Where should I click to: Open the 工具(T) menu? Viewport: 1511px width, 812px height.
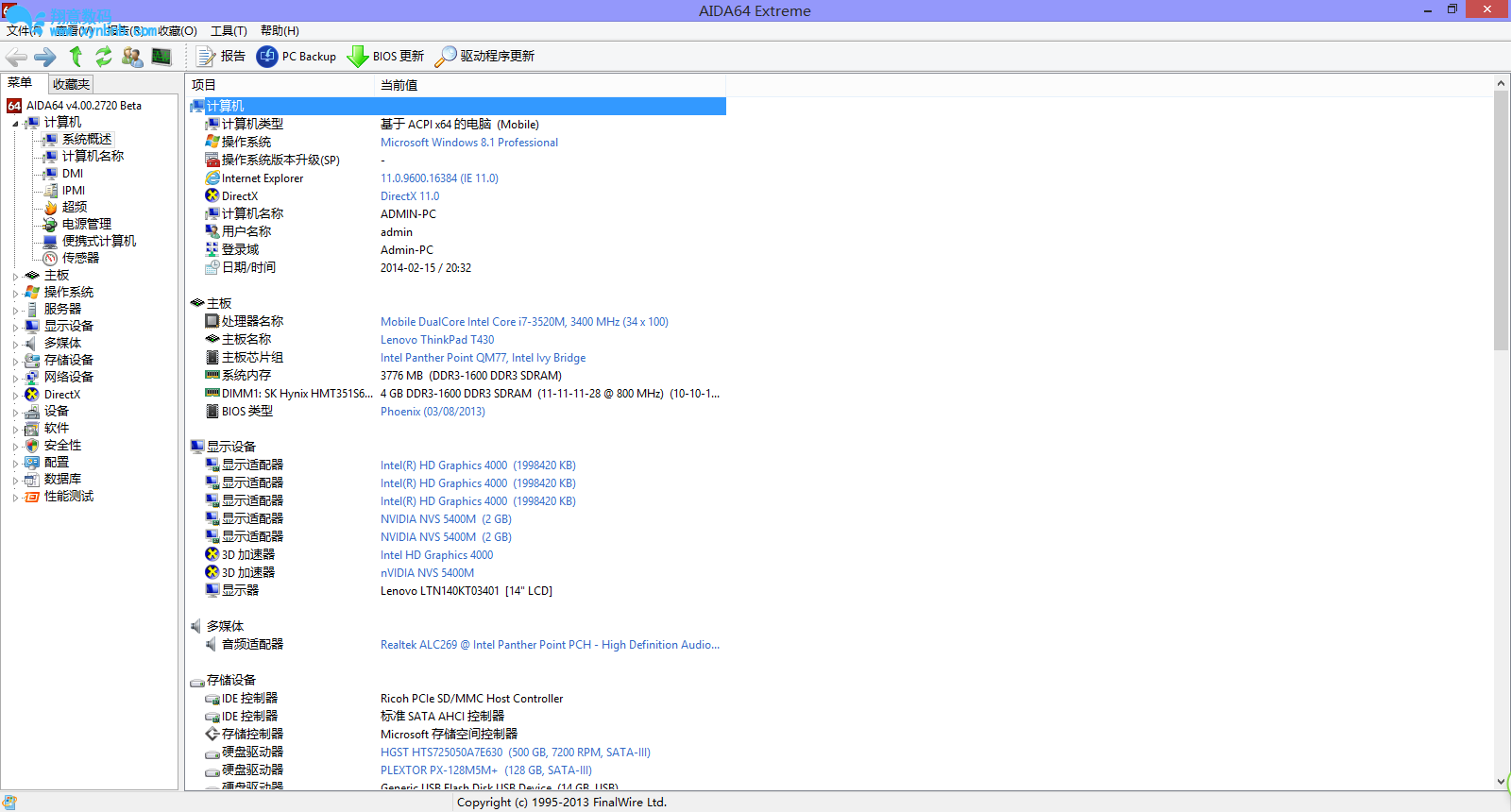(x=229, y=31)
